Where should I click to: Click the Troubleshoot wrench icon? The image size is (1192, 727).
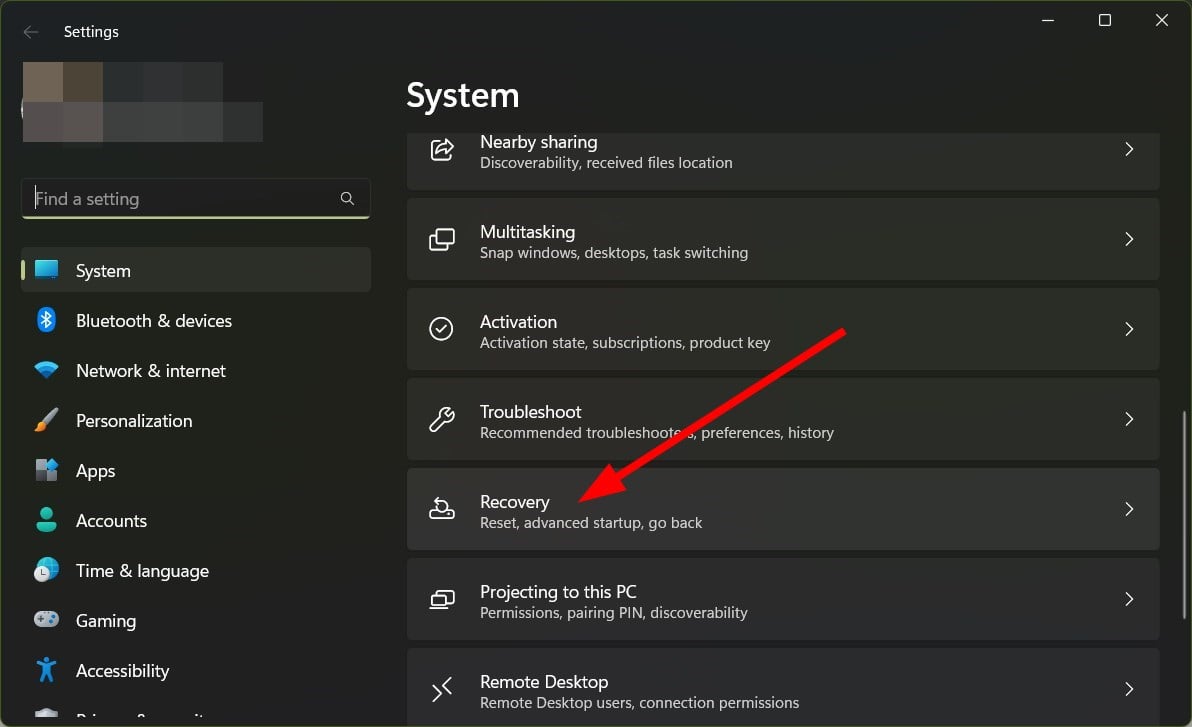pyautogui.click(x=441, y=419)
